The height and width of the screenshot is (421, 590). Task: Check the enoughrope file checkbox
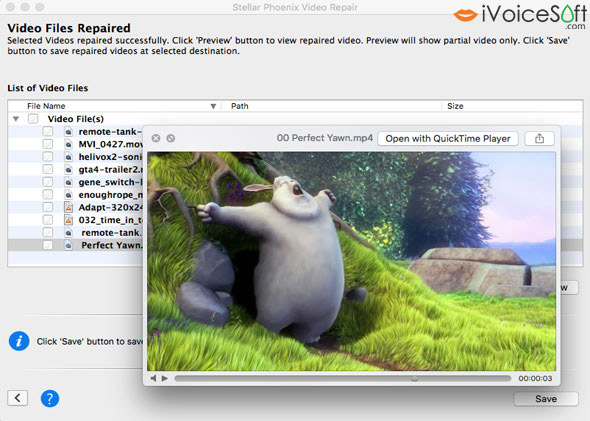48,195
